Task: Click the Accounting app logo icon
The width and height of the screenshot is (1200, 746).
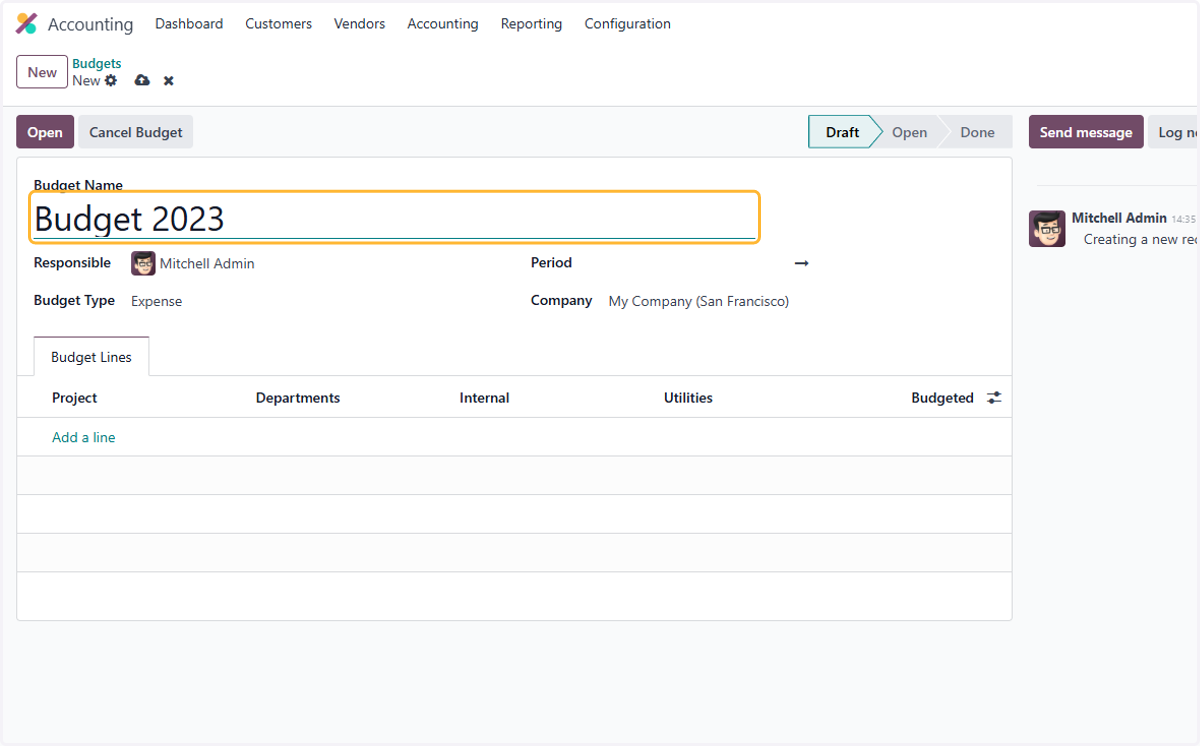Action: [x=27, y=24]
